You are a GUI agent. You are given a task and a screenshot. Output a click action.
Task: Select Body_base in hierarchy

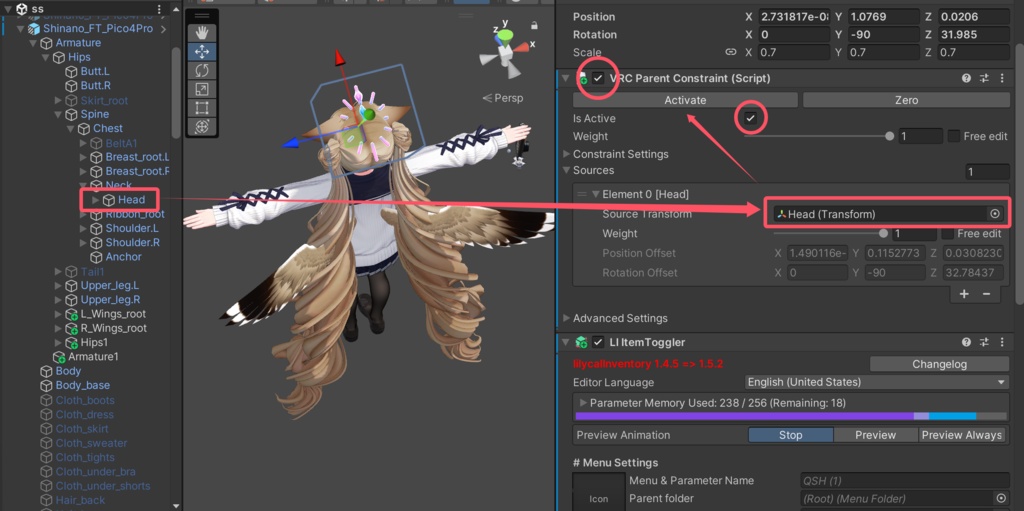click(83, 386)
